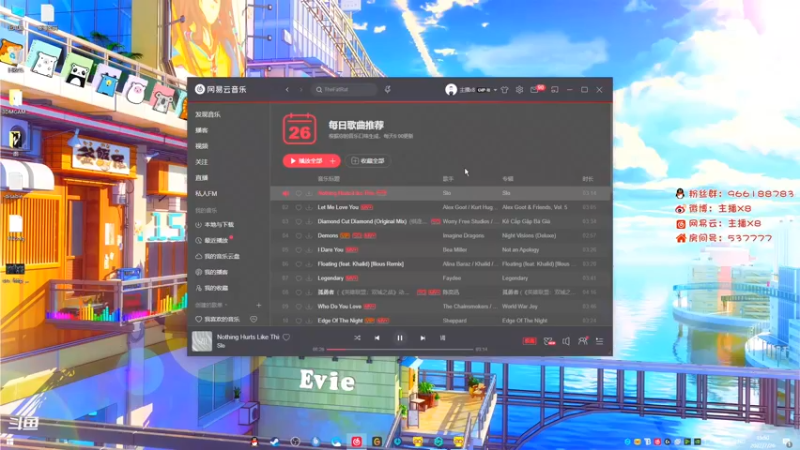Viewport: 800px width, 450px height.
Task: Click the plus on the 播放全部 button
Action: coord(333,161)
